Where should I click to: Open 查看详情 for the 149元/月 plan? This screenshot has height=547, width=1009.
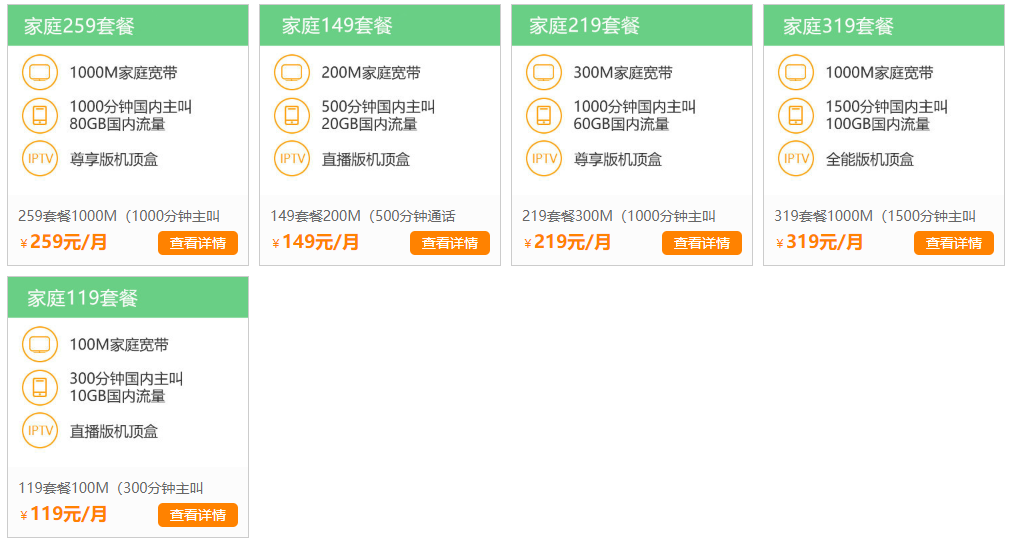pyautogui.click(x=449, y=243)
